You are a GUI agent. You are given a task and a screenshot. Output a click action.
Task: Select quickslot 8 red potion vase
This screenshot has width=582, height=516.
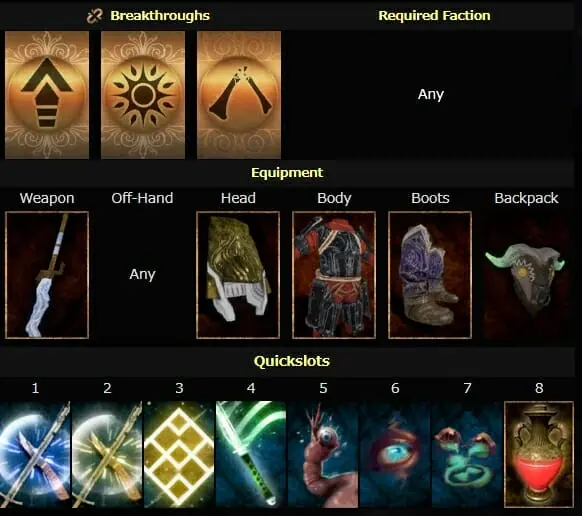click(539, 454)
